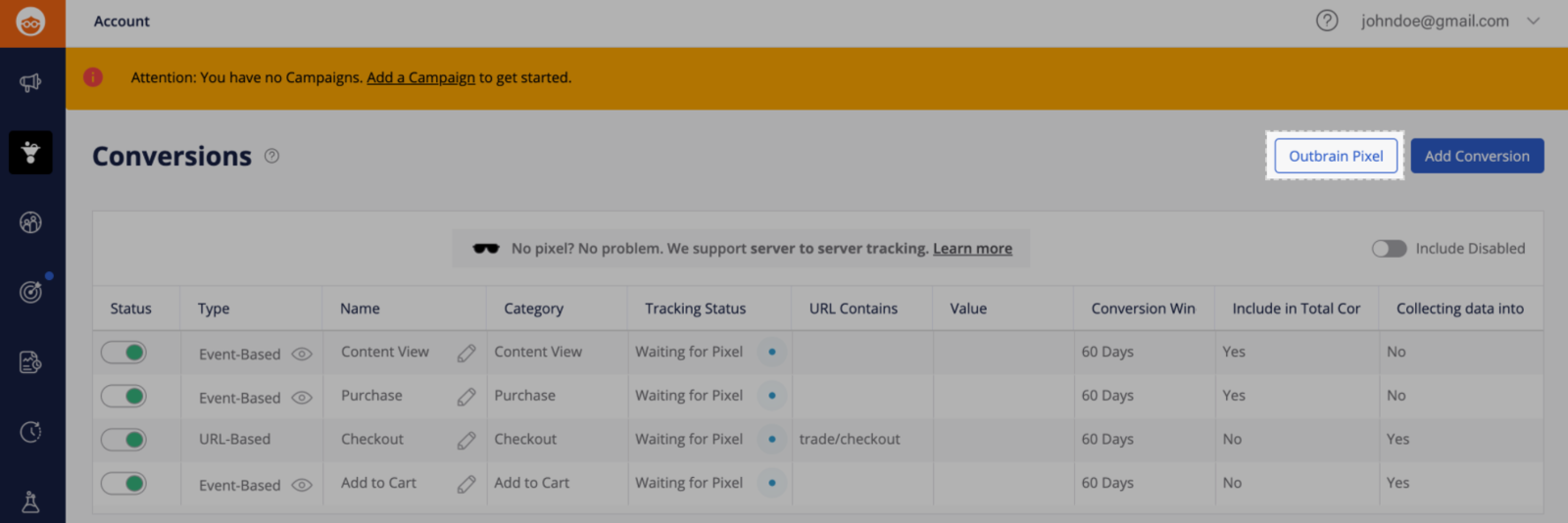1568x523 pixels.
Task: Click the Account header item
Action: (x=122, y=21)
